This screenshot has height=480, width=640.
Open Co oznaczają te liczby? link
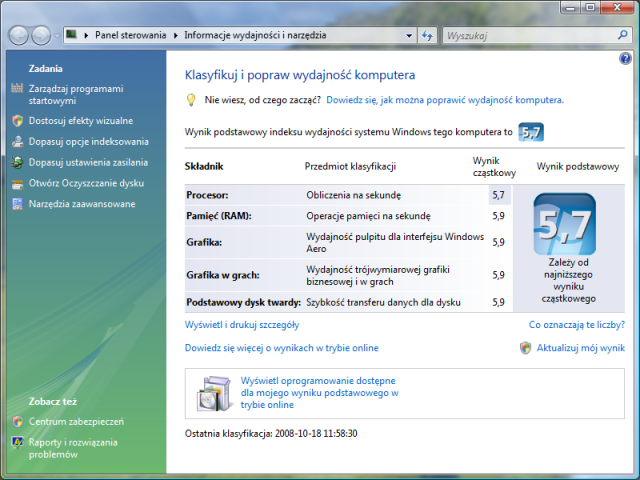click(577, 325)
